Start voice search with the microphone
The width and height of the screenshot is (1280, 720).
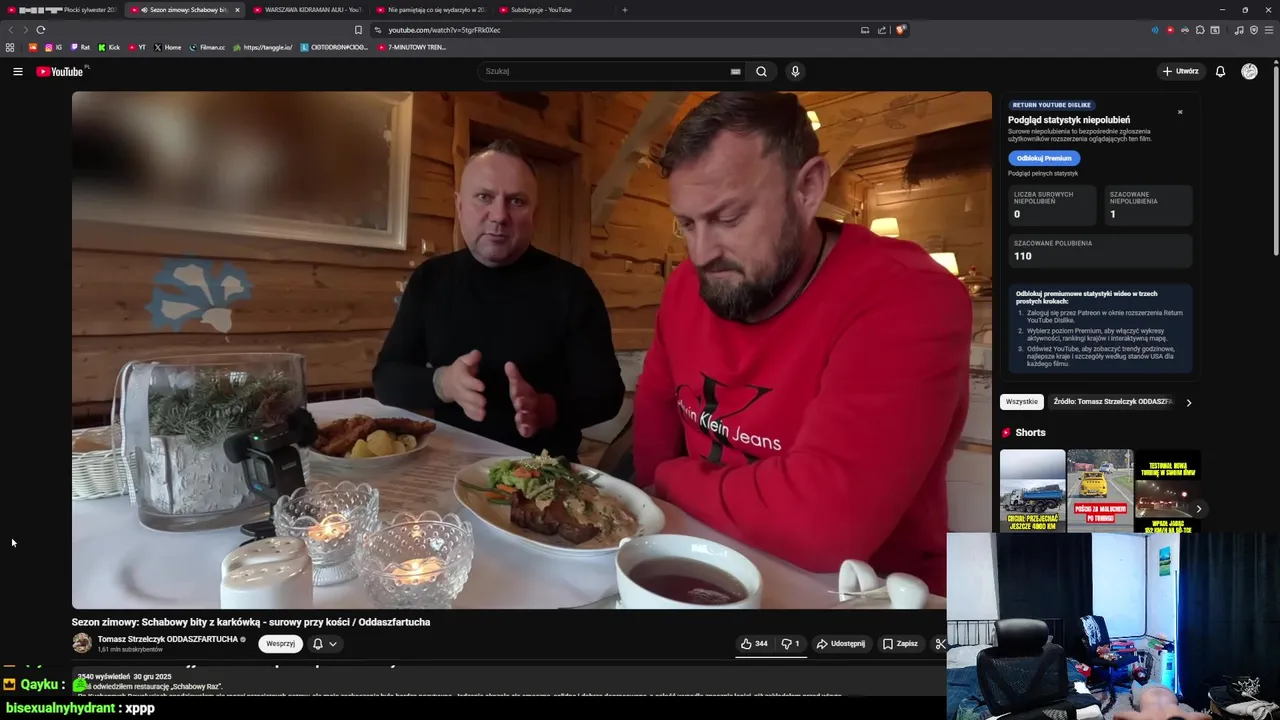[x=795, y=71]
